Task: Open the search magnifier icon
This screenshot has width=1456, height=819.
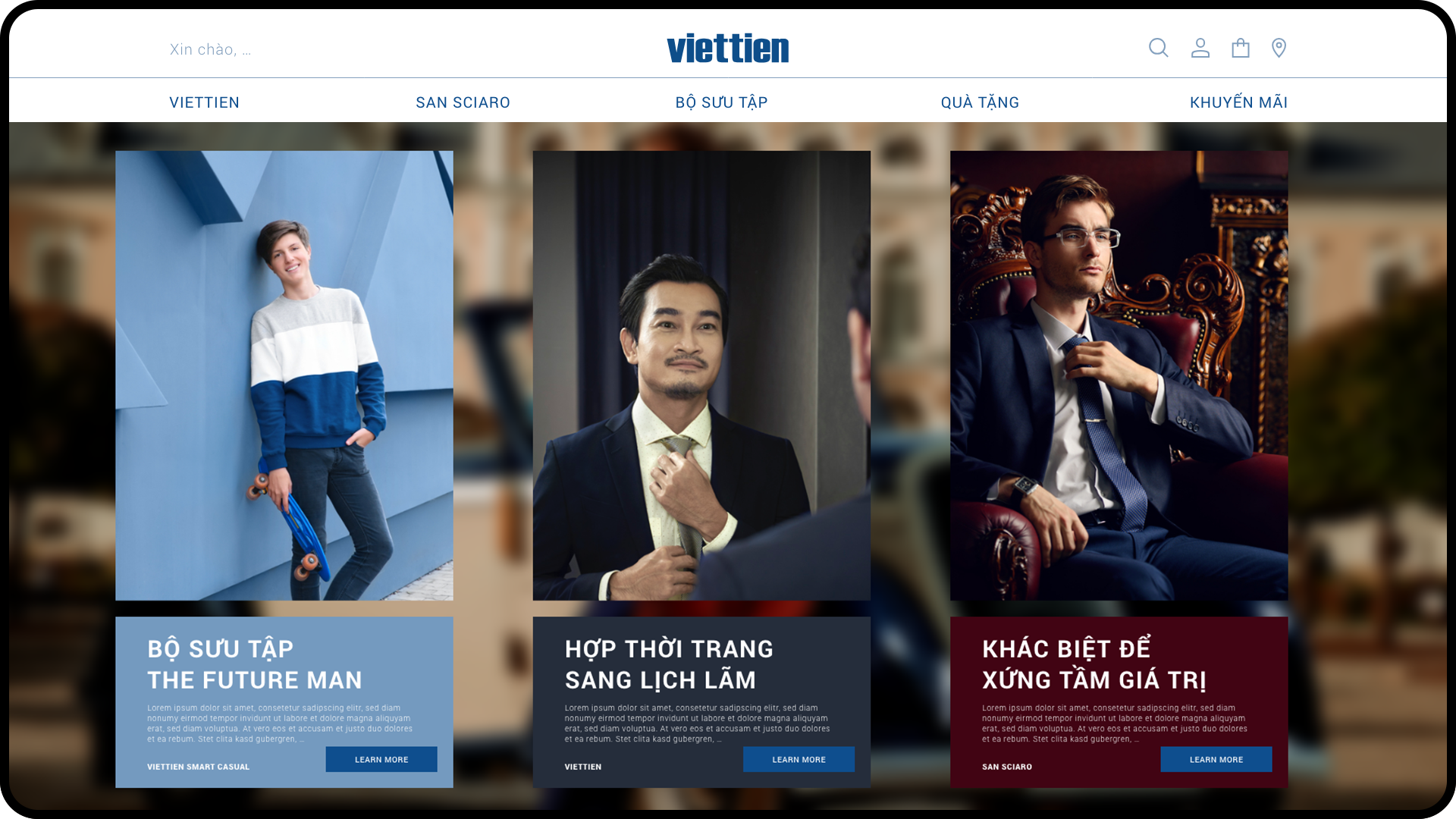Action: [x=1158, y=48]
